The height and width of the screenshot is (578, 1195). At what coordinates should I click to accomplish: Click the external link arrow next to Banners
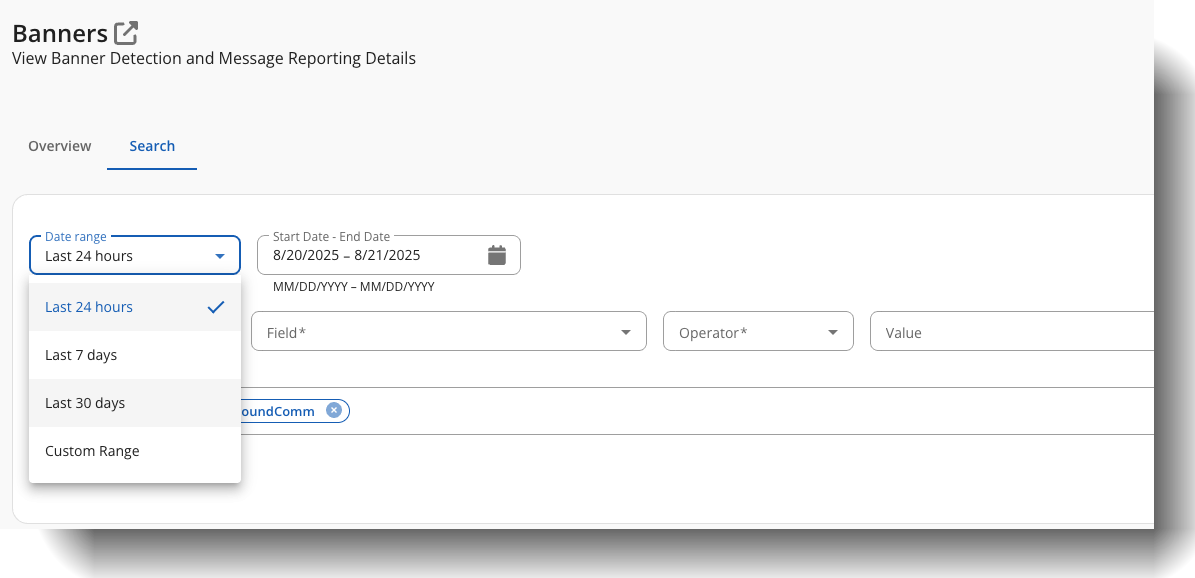pos(125,31)
